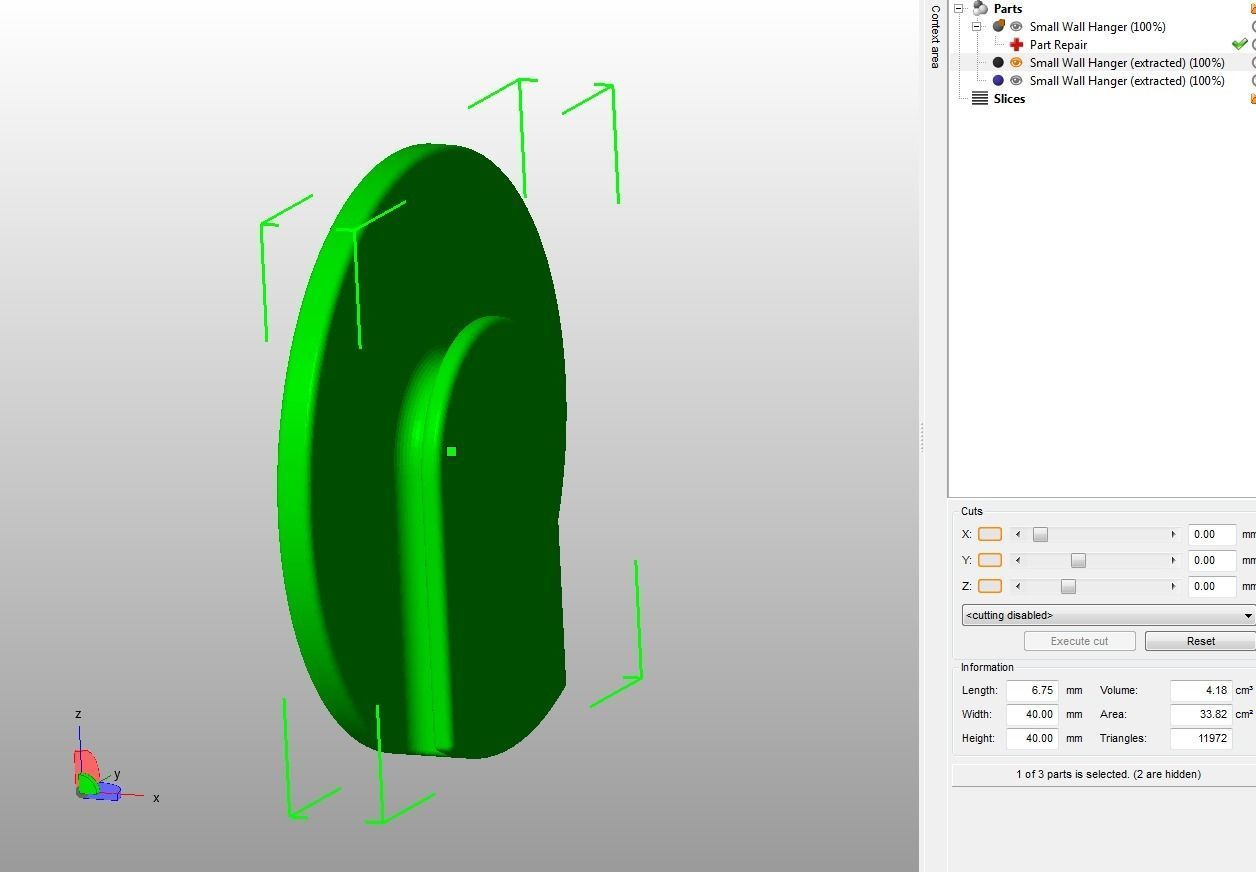Click left arrow of Z cut slider

click(x=1018, y=586)
